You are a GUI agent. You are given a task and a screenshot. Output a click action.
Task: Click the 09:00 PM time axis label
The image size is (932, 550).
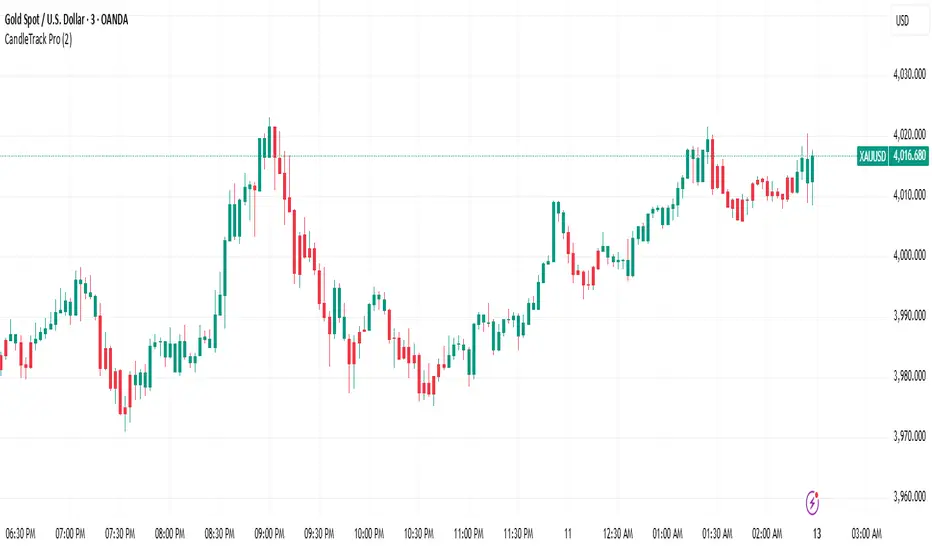271,533
